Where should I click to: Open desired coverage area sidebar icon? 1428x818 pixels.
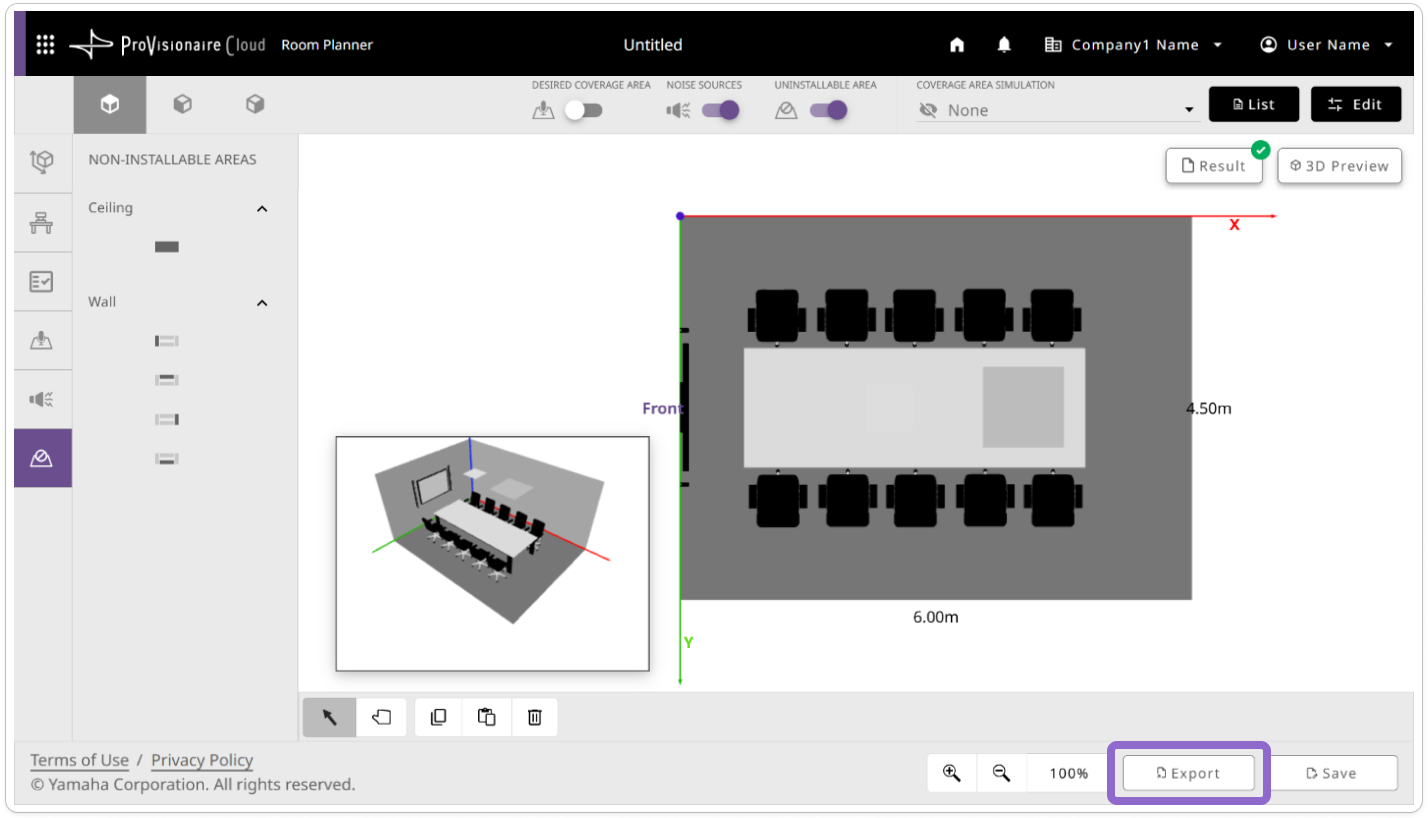click(x=42, y=340)
